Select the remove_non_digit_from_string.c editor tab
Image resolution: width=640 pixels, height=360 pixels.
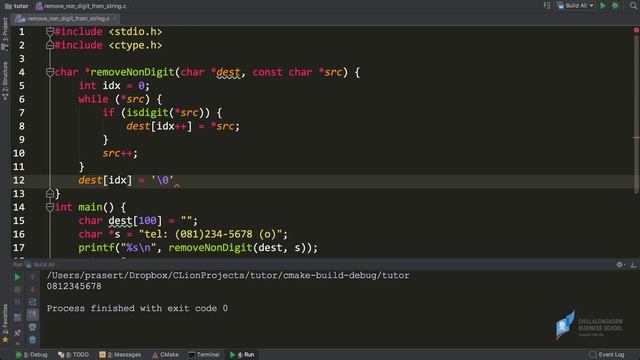[64, 19]
